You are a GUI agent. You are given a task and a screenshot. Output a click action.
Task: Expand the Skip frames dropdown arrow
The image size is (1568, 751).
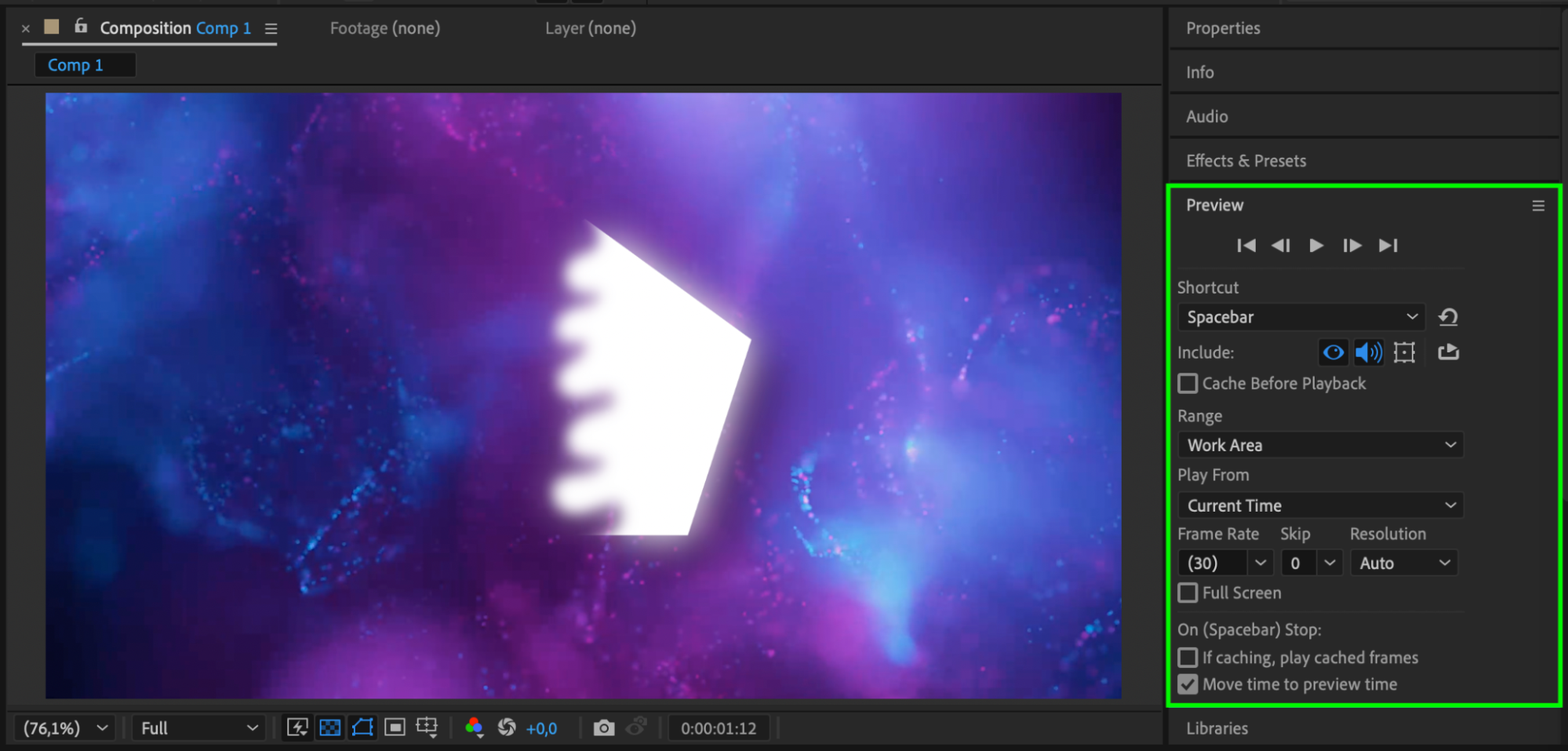(1330, 563)
